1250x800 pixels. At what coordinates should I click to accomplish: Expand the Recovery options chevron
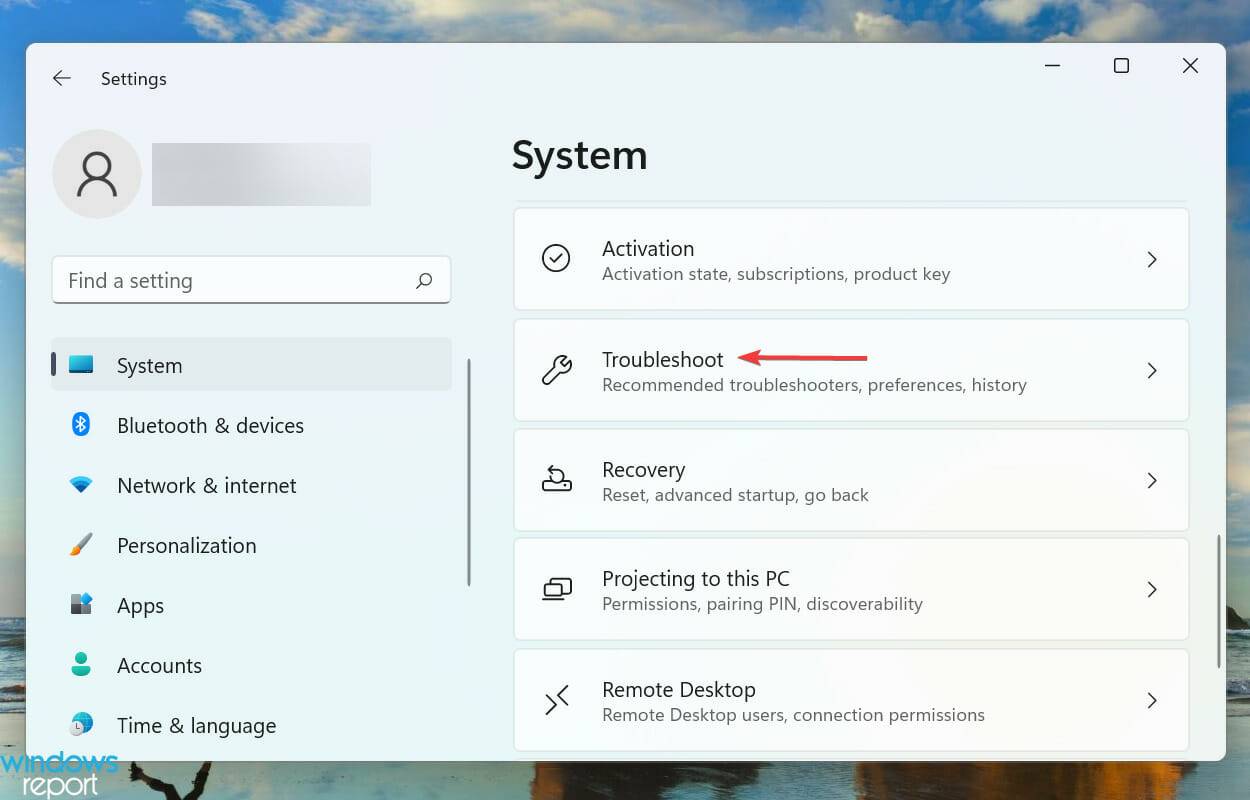pos(1152,479)
